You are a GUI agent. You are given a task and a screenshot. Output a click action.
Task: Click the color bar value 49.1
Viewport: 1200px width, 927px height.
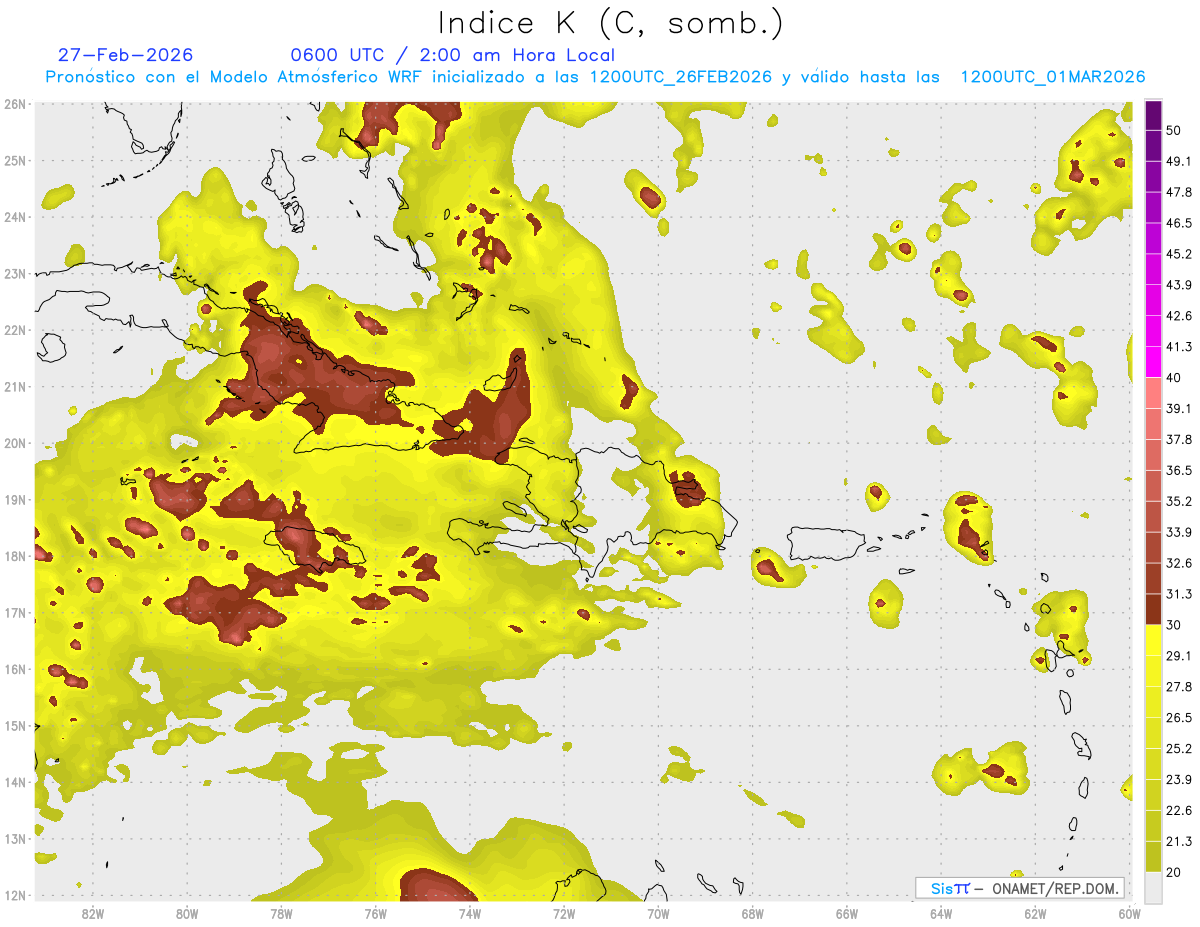pyautogui.click(x=1179, y=160)
